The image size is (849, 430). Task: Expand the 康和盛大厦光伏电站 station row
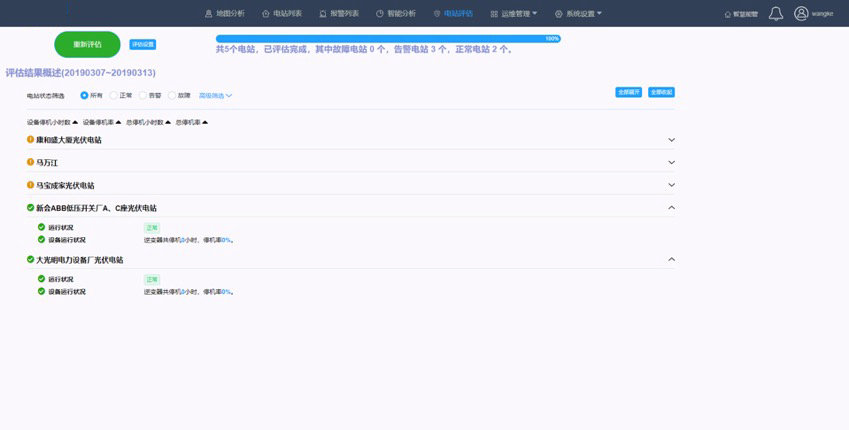coord(671,140)
